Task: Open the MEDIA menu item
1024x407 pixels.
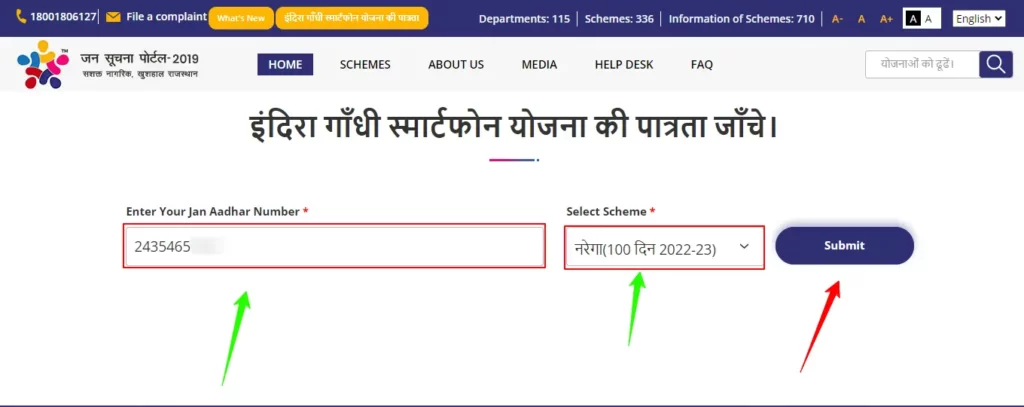Action: point(539,65)
